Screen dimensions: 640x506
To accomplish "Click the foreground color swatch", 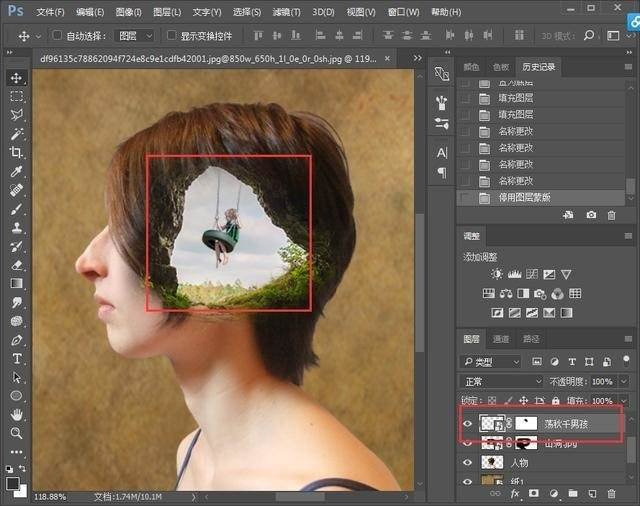I will pos(14,482).
